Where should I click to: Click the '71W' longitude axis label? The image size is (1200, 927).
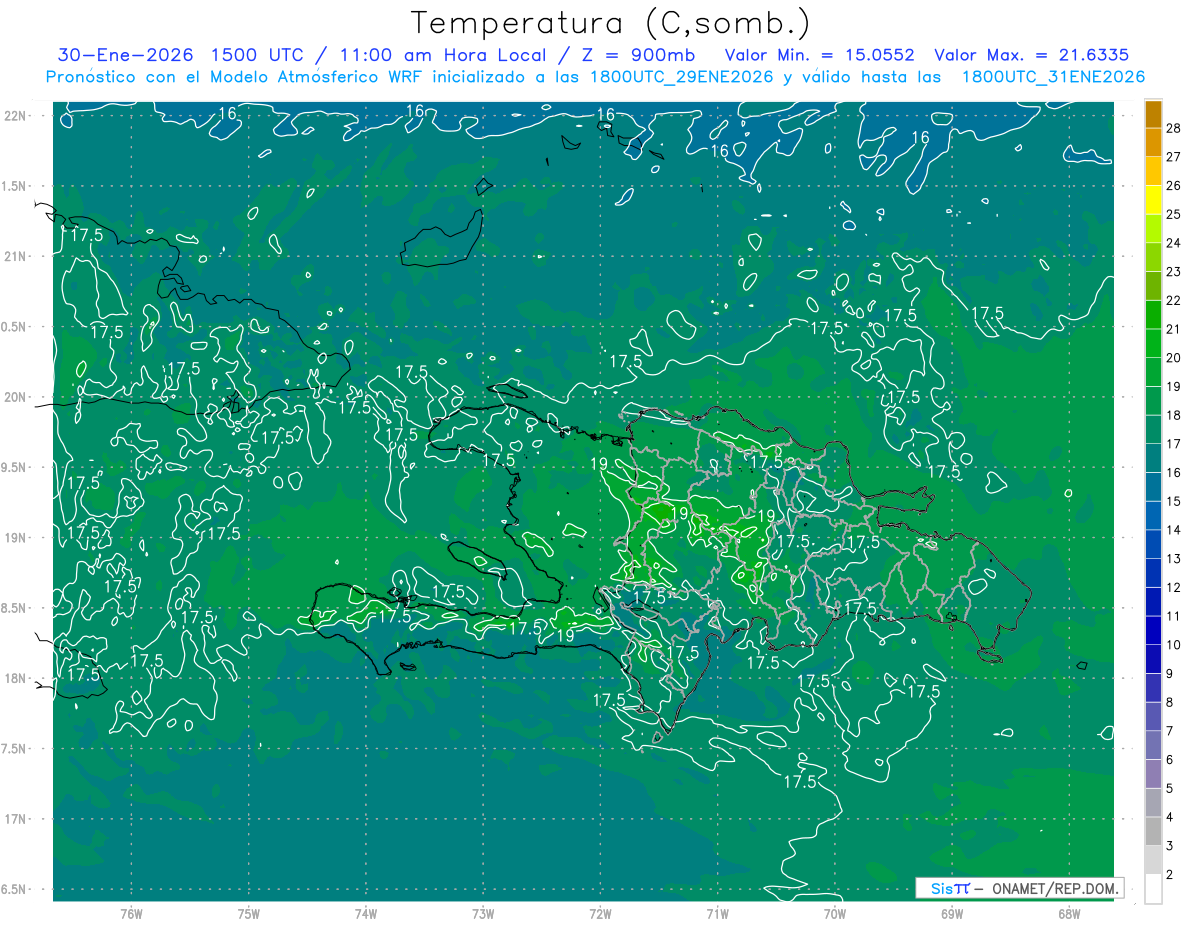pos(717,913)
